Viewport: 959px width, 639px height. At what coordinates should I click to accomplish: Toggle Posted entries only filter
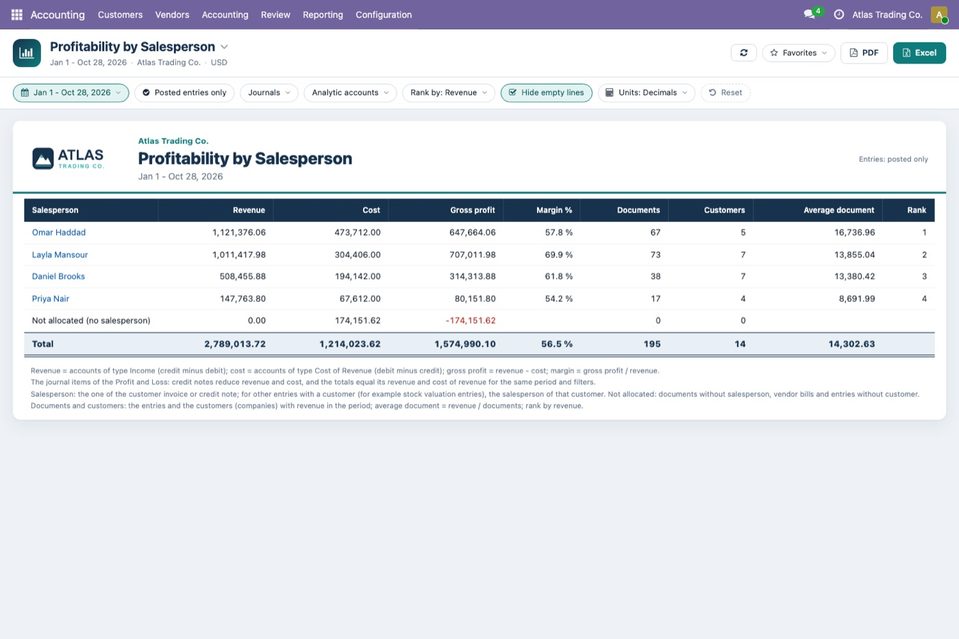coord(184,93)
